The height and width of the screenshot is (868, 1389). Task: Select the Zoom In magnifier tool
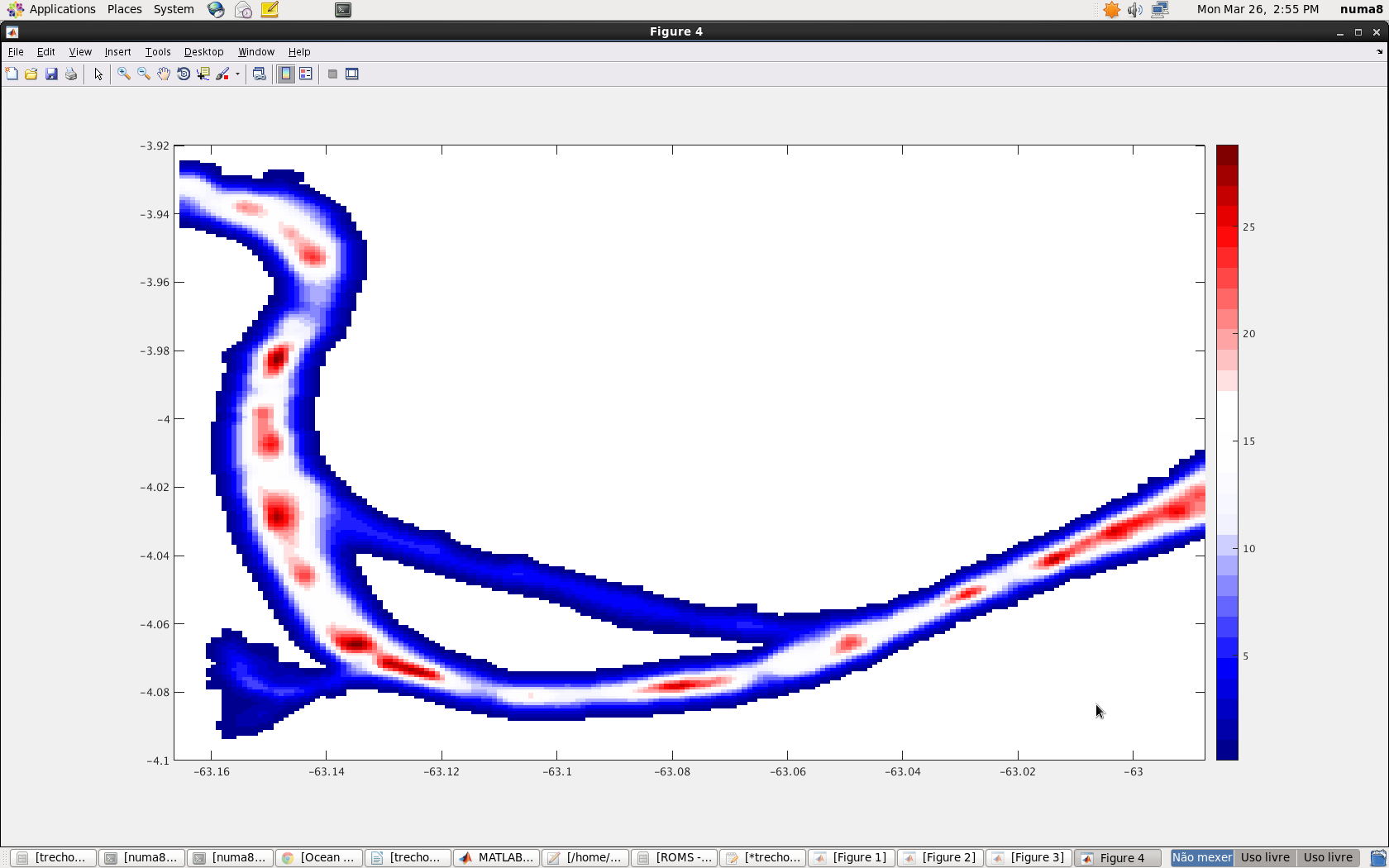coord(124,74)
